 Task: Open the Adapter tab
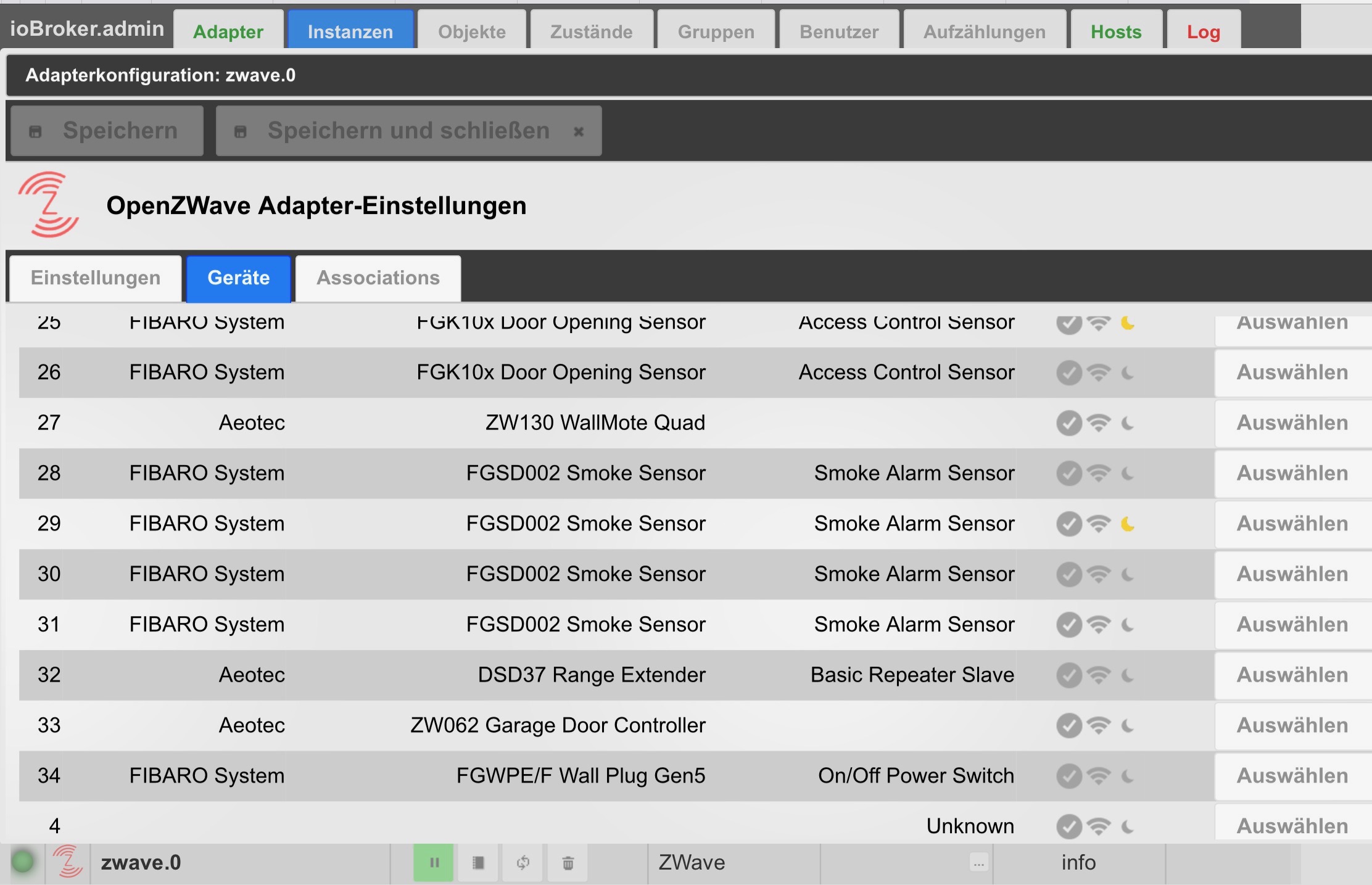point(228,31)
